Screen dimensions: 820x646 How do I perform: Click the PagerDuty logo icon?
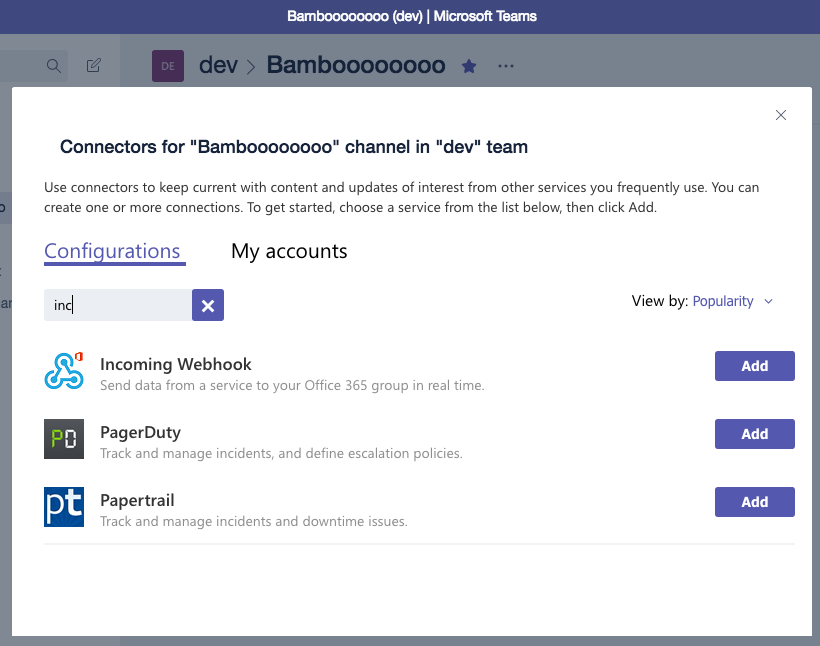[x=64, y=439]
